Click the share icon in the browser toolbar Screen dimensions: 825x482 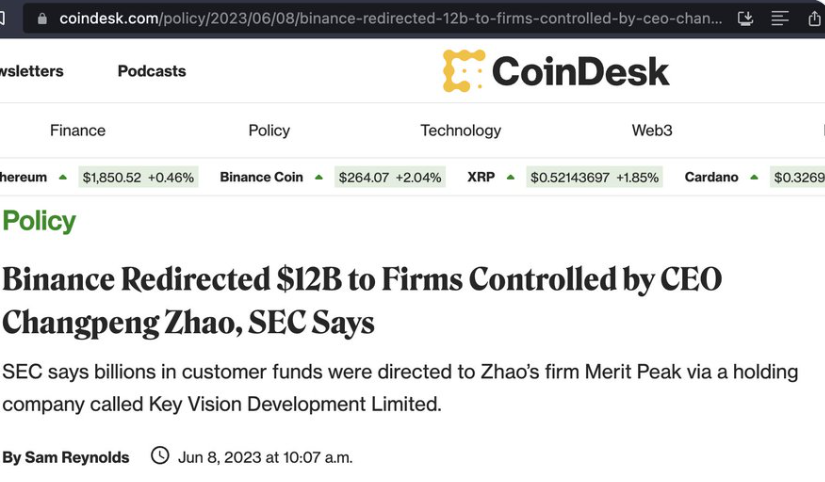tap(814, 19)
